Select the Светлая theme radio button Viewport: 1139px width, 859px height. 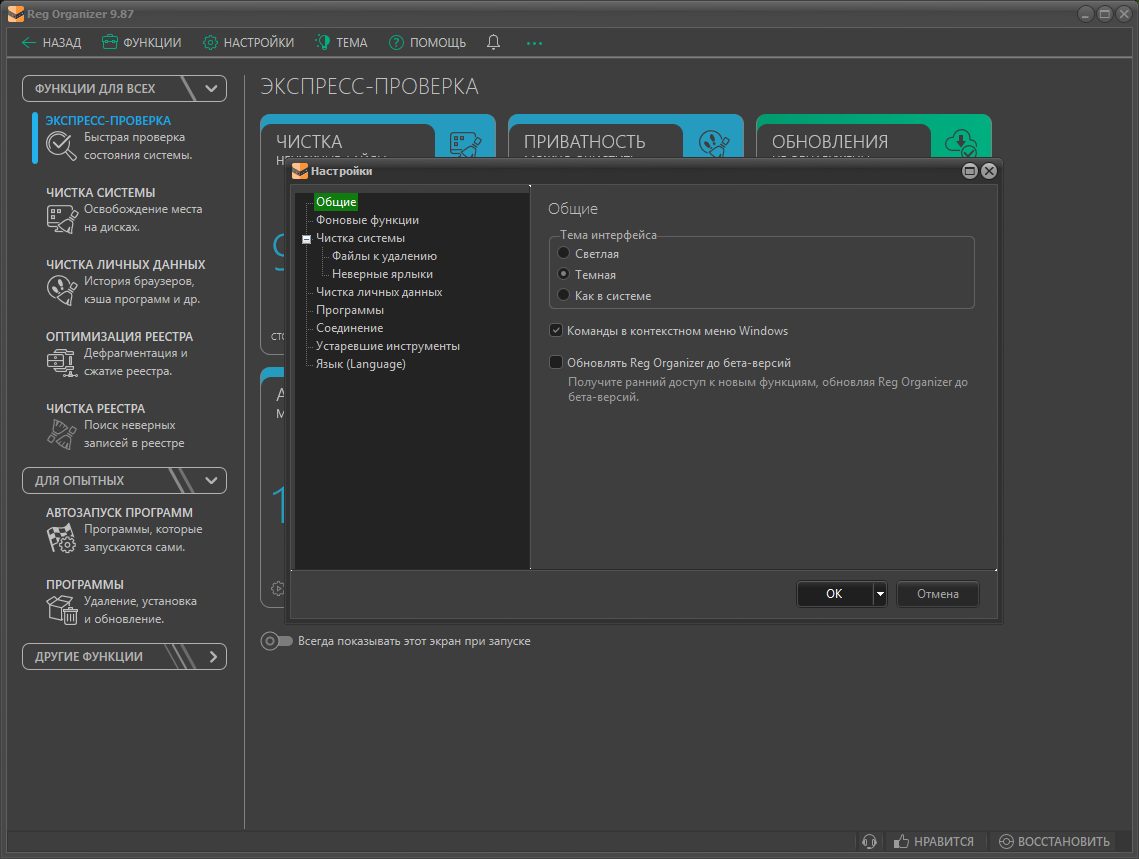[564, 254]
